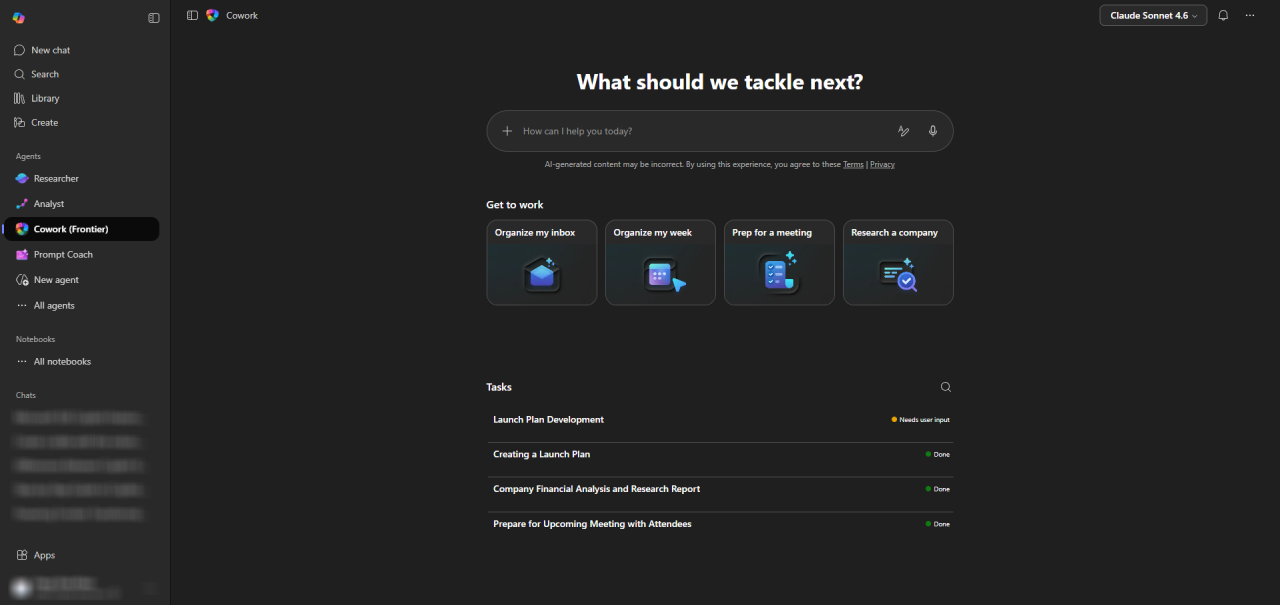
Task: Open the Claude Sonnet 4.6 model dropdown
Action: pos(1152,16)
